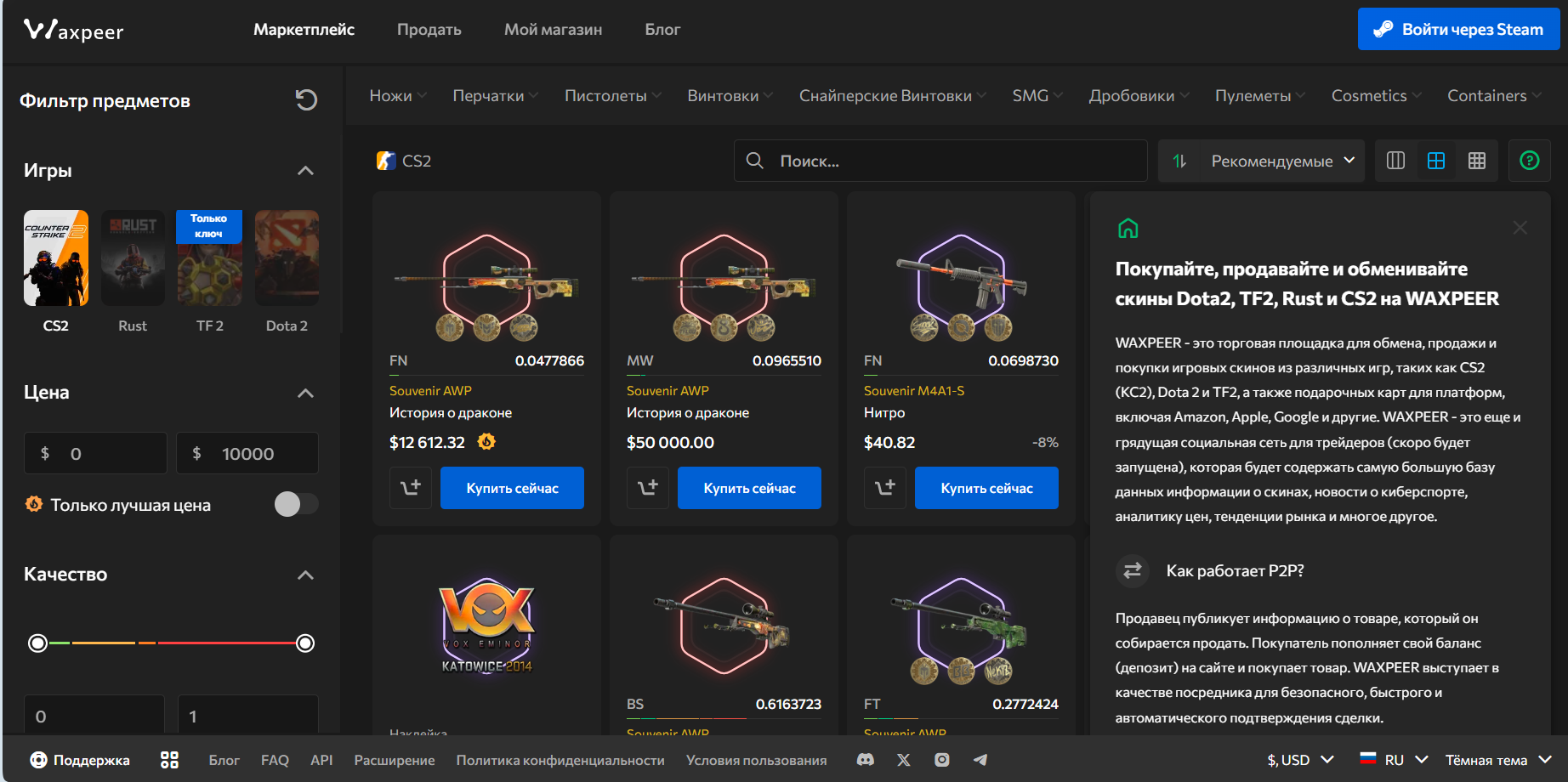The height and width of the screenshot is (782, 1568).
Task: Expand the Ножи category dropdown
Action: (398, 96)
